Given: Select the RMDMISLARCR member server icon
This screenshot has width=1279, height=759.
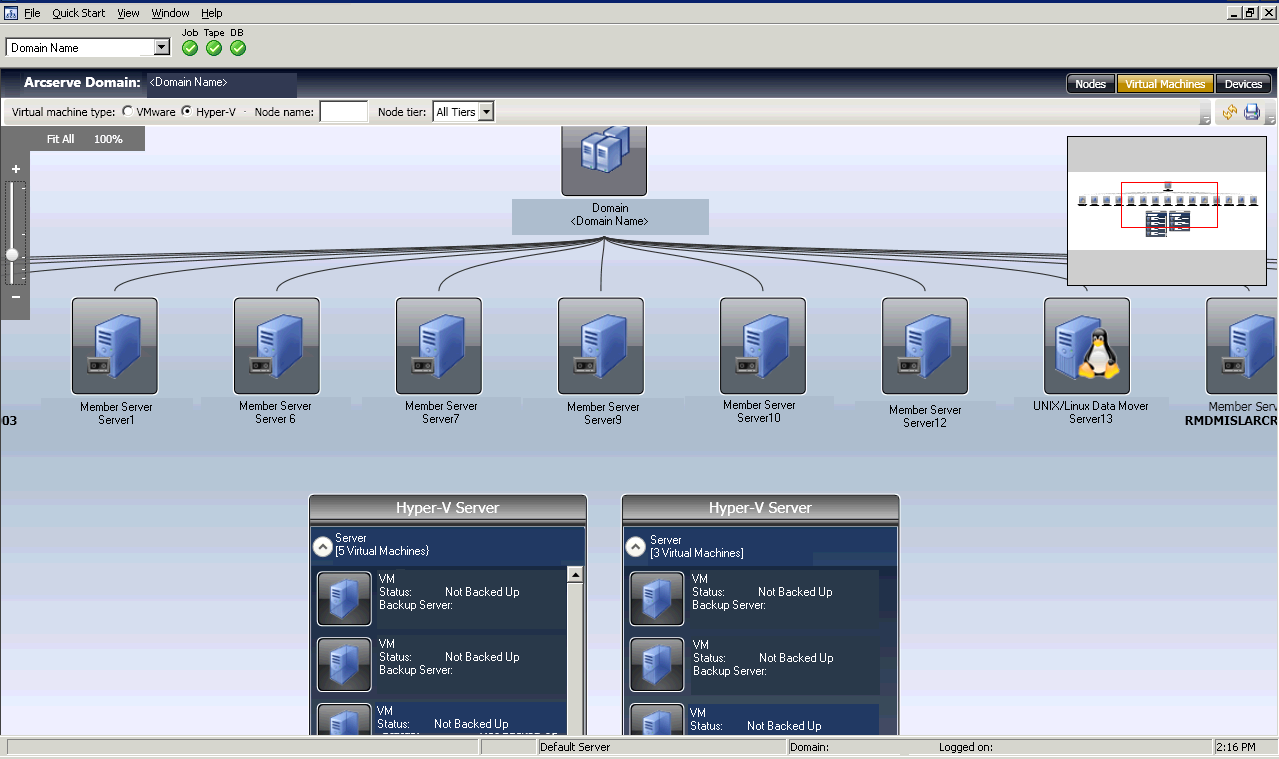Looking at the screenshot, I should click(x=1242, y=346).
